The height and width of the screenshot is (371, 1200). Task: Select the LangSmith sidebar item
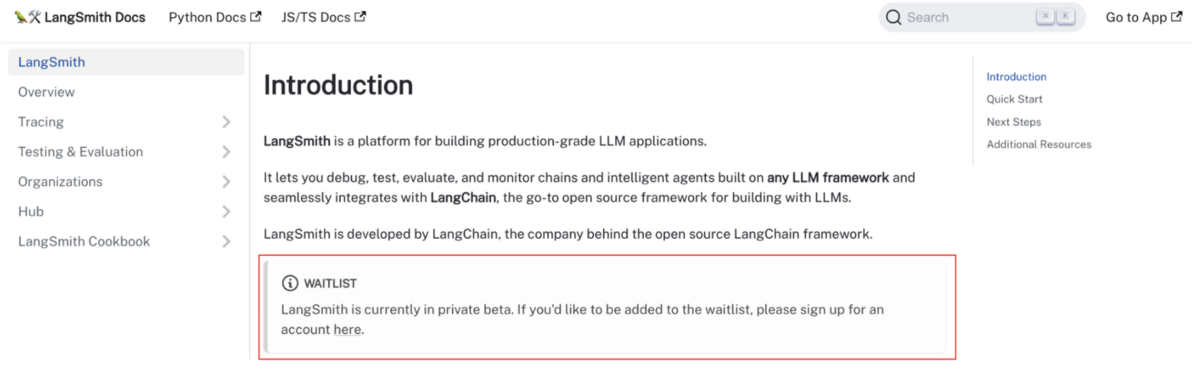click(x=126, y=62)
